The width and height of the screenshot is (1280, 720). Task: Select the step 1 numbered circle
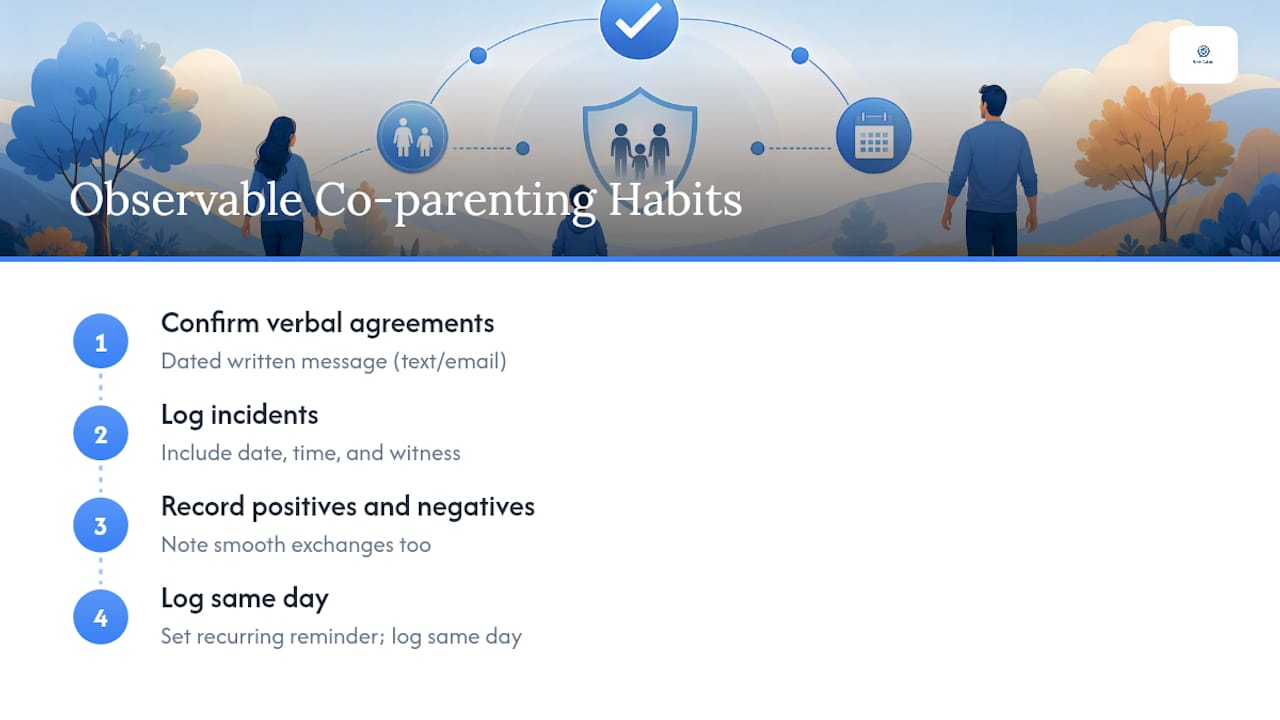pos(100,342)
